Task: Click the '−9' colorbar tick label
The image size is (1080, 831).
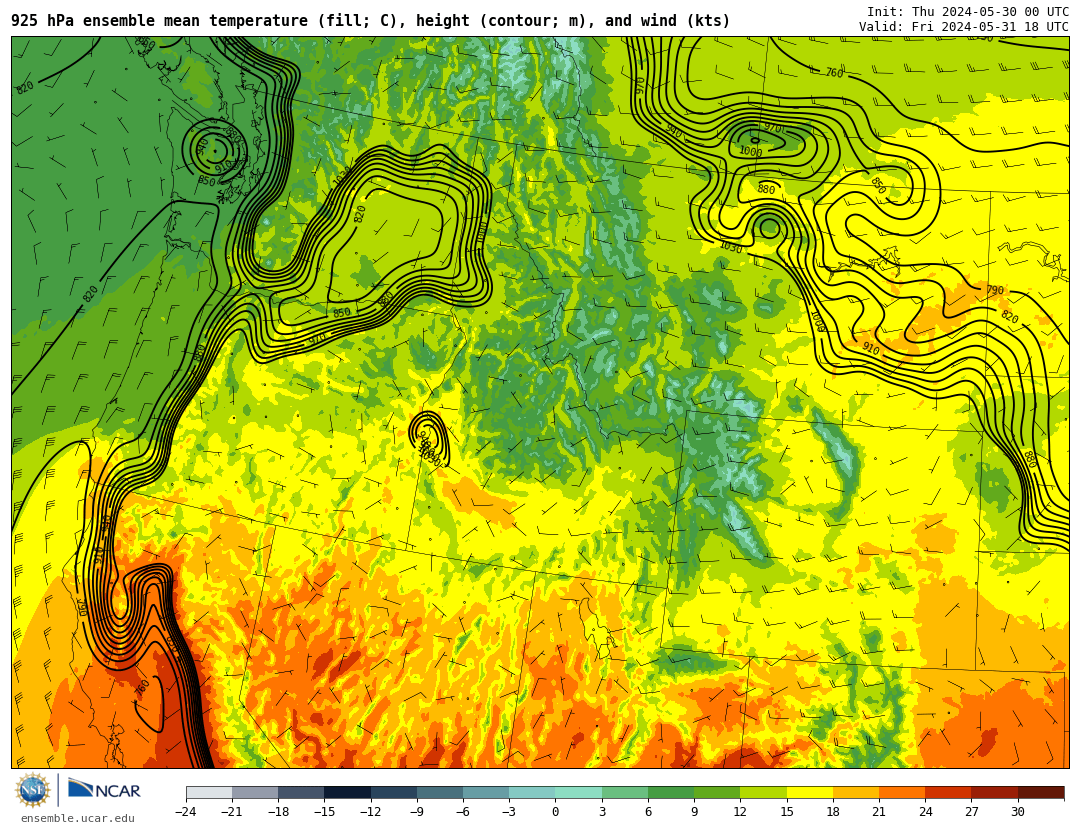Action: [417, 812]
